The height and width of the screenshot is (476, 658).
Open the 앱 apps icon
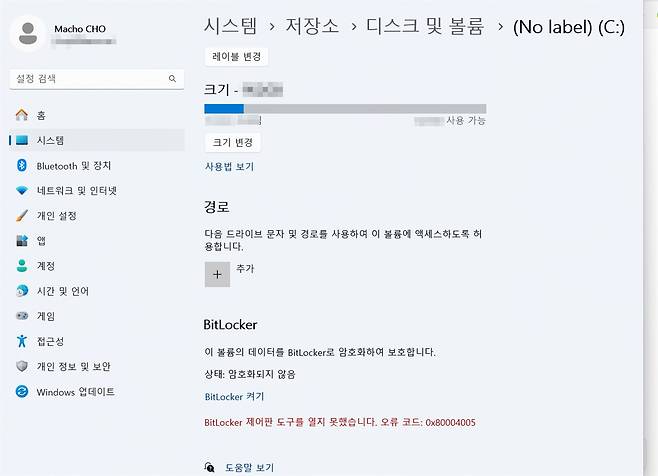[x=22, y=241]
